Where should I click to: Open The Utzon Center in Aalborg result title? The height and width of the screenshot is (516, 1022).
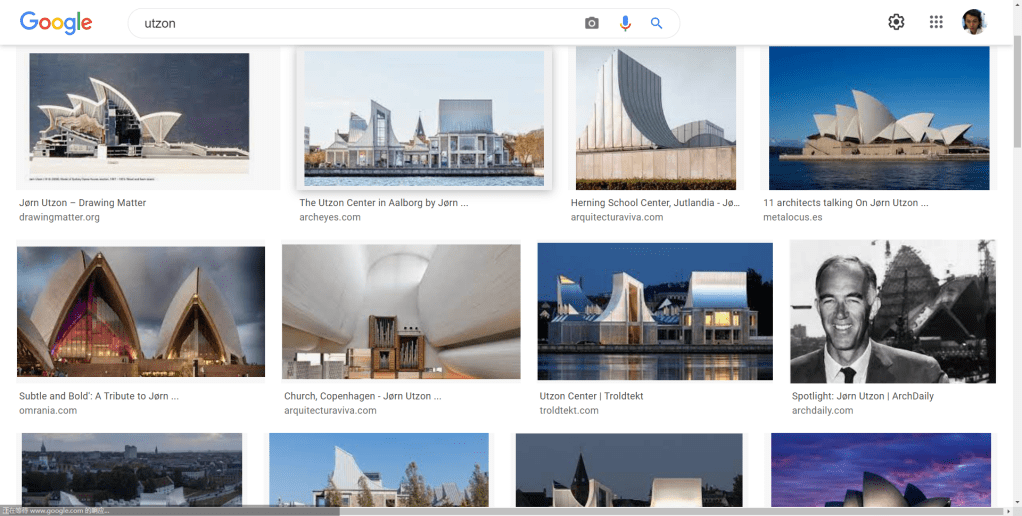pos(384,203)
